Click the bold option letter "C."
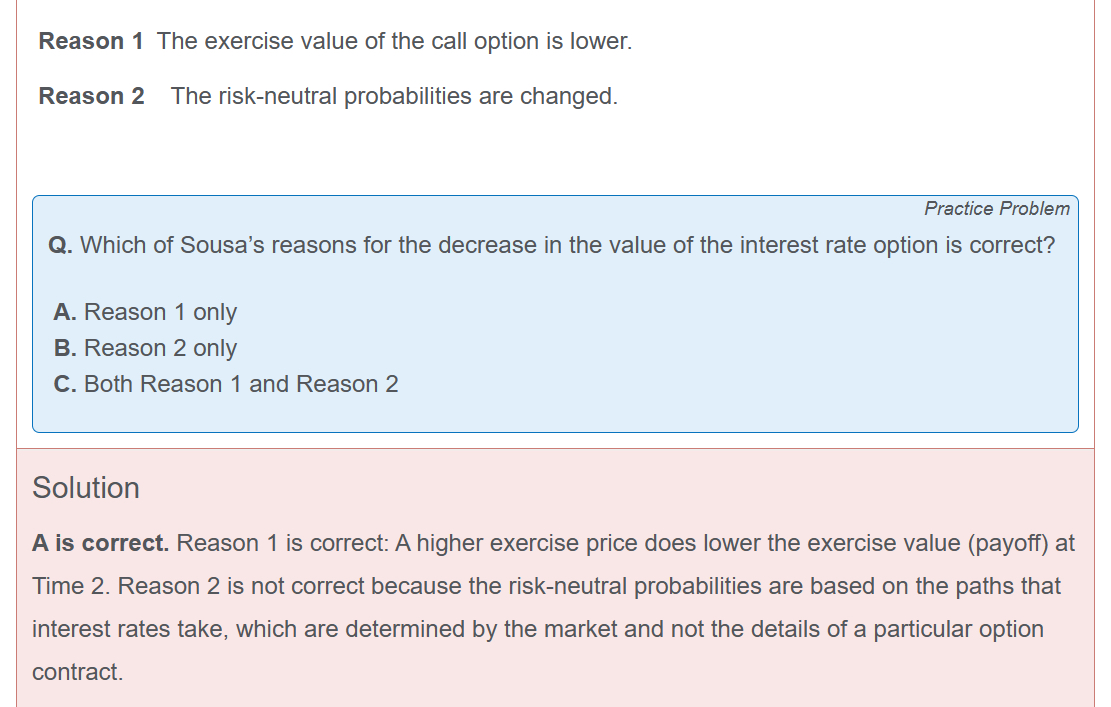Viewport: 1111px width, 707px height. pos(65,384)
